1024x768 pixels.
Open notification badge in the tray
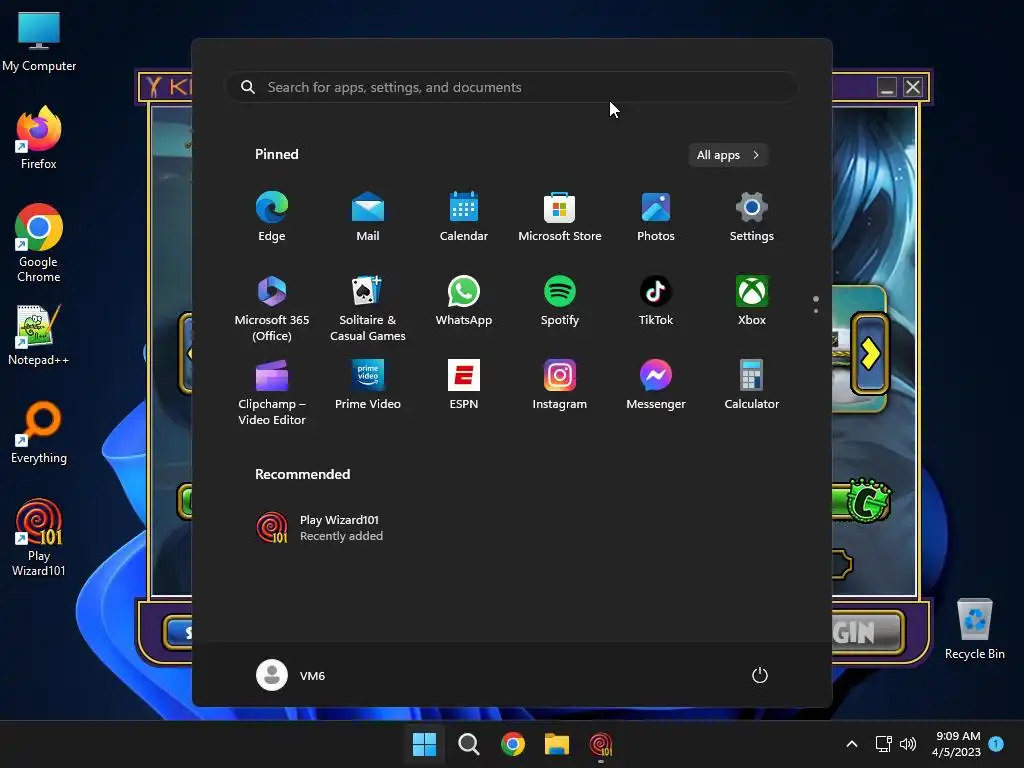996,743
